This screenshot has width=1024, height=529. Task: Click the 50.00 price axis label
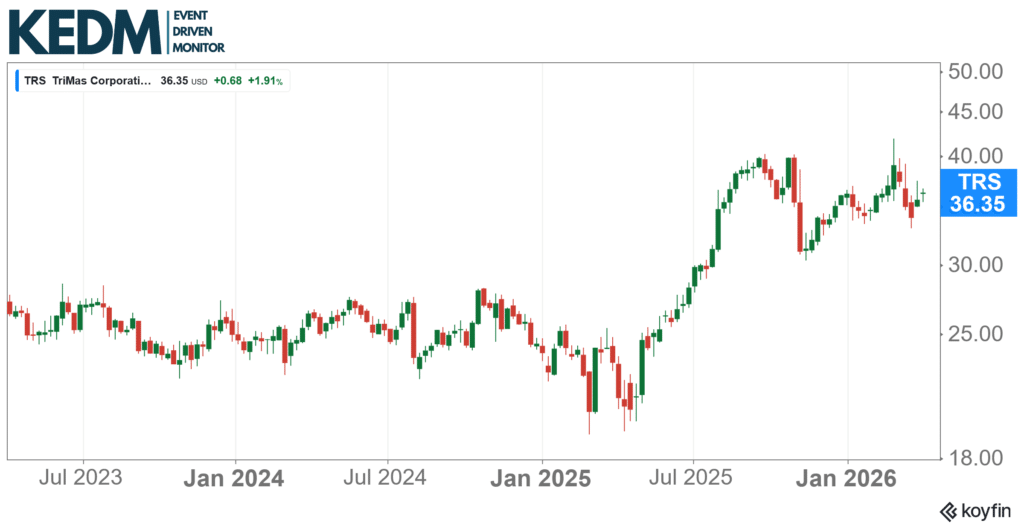tap(974, 72)
